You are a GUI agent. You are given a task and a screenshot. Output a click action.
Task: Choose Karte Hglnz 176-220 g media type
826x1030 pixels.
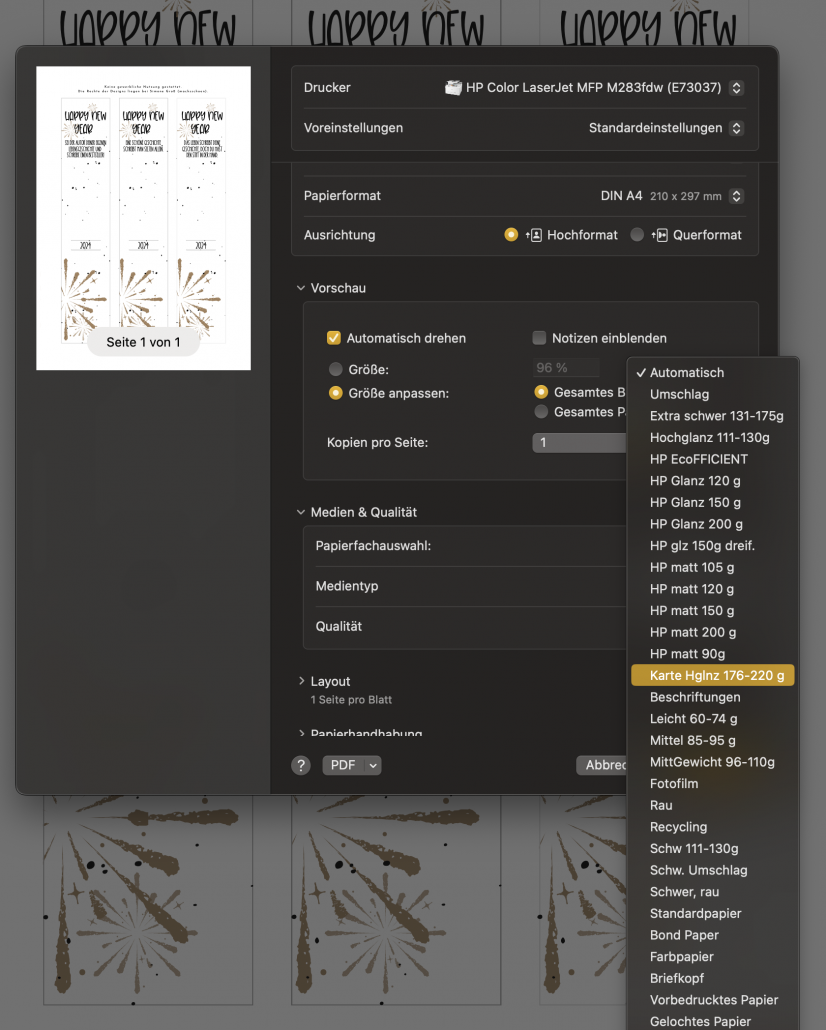click(716, 676)
